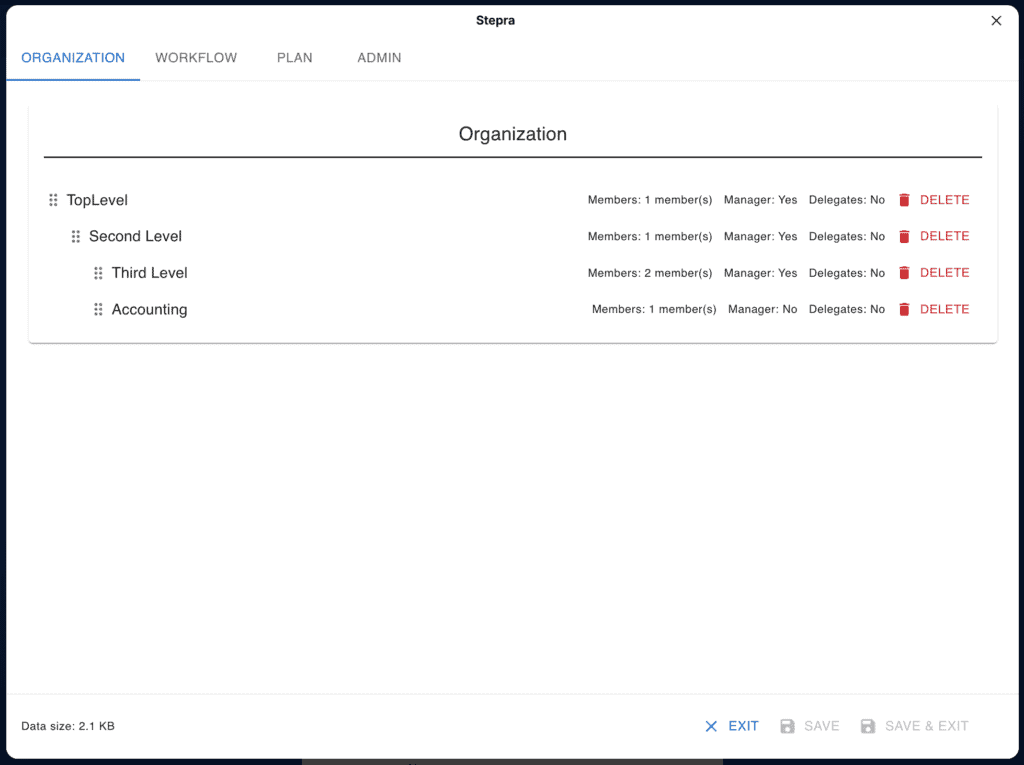Click 'Manager: Yes' in the Third Level row

(x=760, y=273)
